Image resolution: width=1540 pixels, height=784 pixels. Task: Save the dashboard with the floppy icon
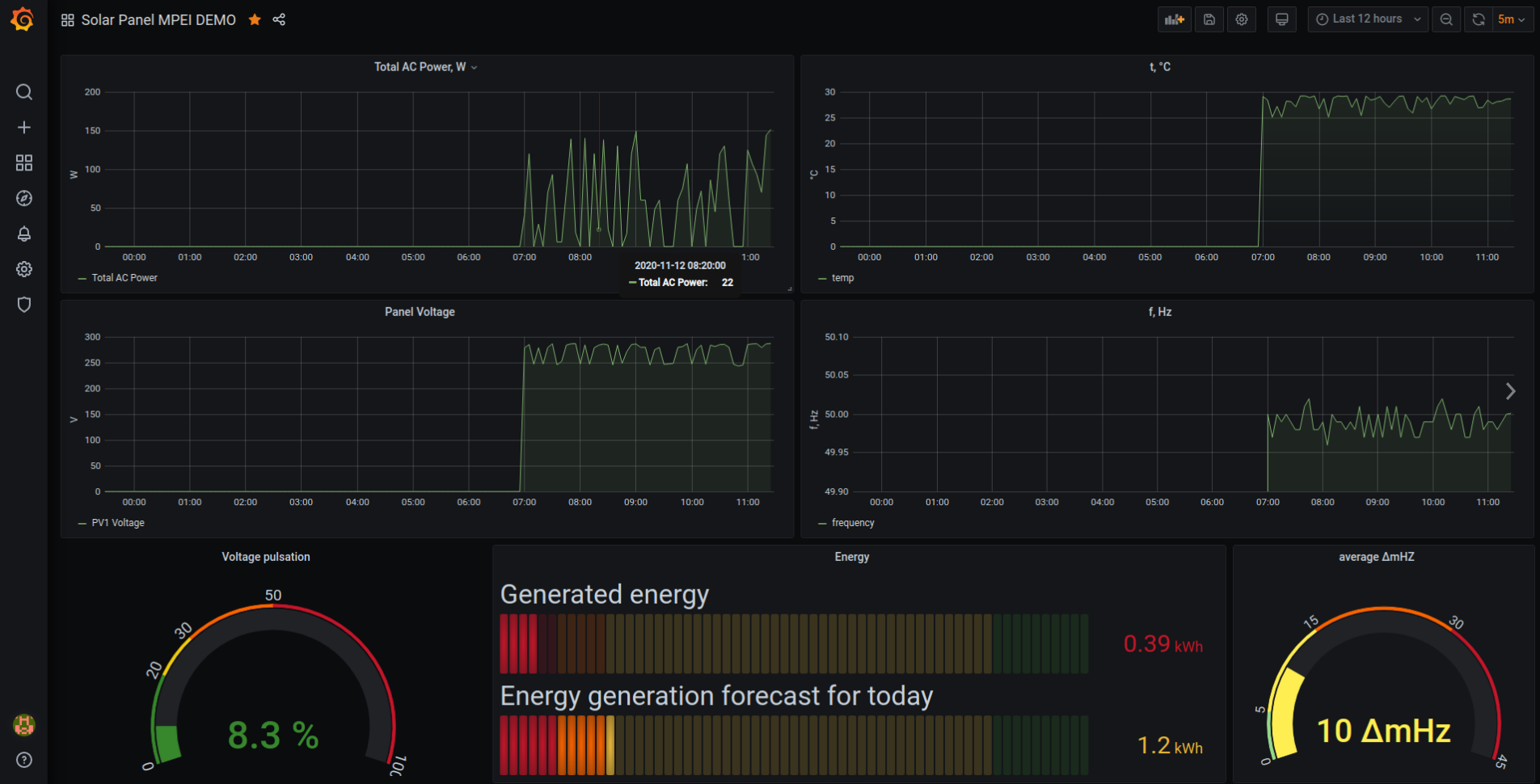point(1209,19)
